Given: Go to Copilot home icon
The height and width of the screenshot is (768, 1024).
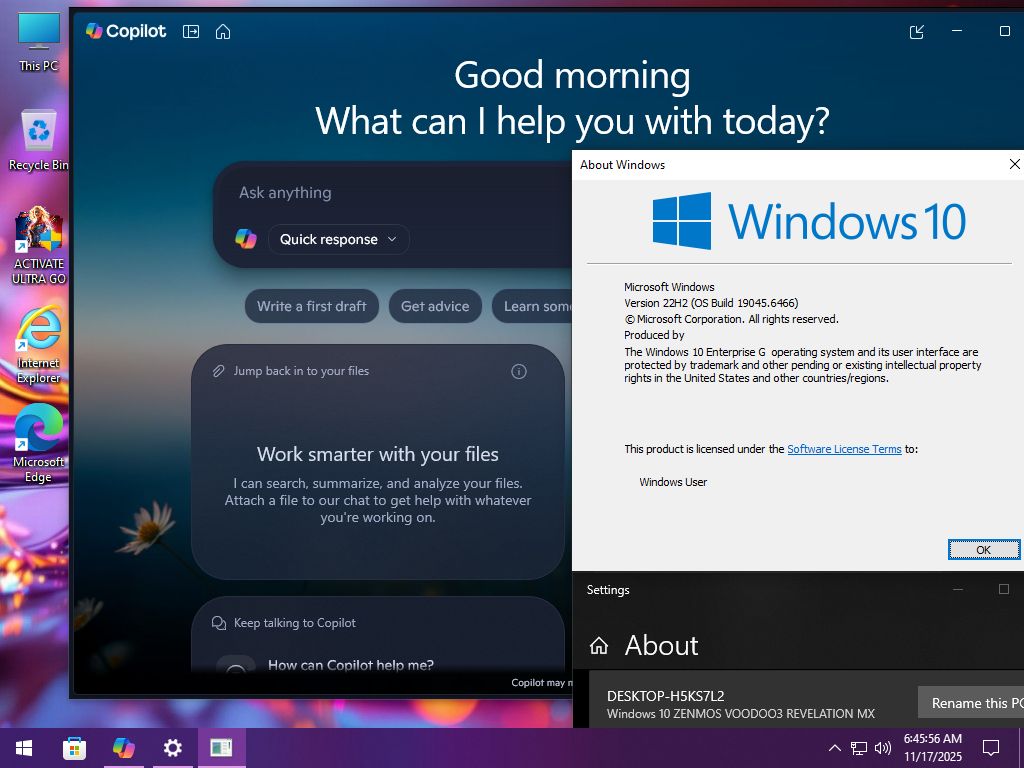Looking at the screenshot, I should (223, 31).
